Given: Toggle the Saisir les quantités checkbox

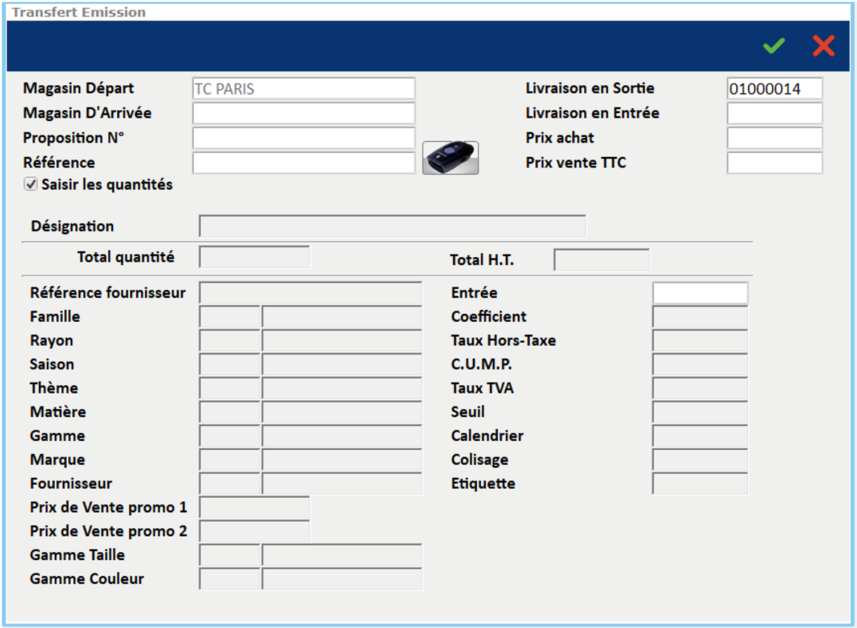Looking at the screenshot, I should coord(31,185).
